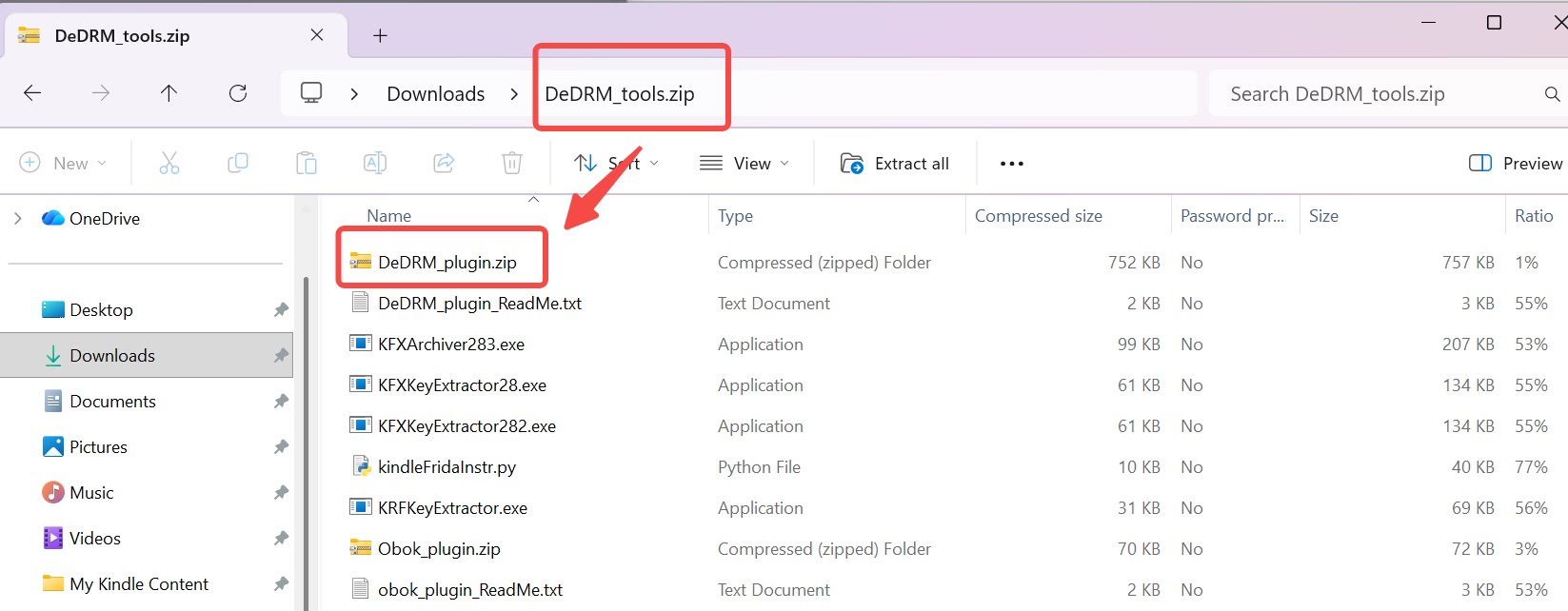Click the 207 KB size cell

[x=1468, y=345]
